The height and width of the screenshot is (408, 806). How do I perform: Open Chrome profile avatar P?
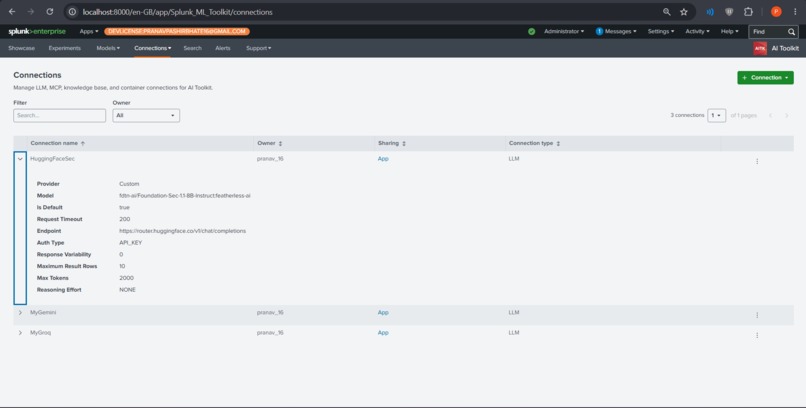[x=776, y=12]
